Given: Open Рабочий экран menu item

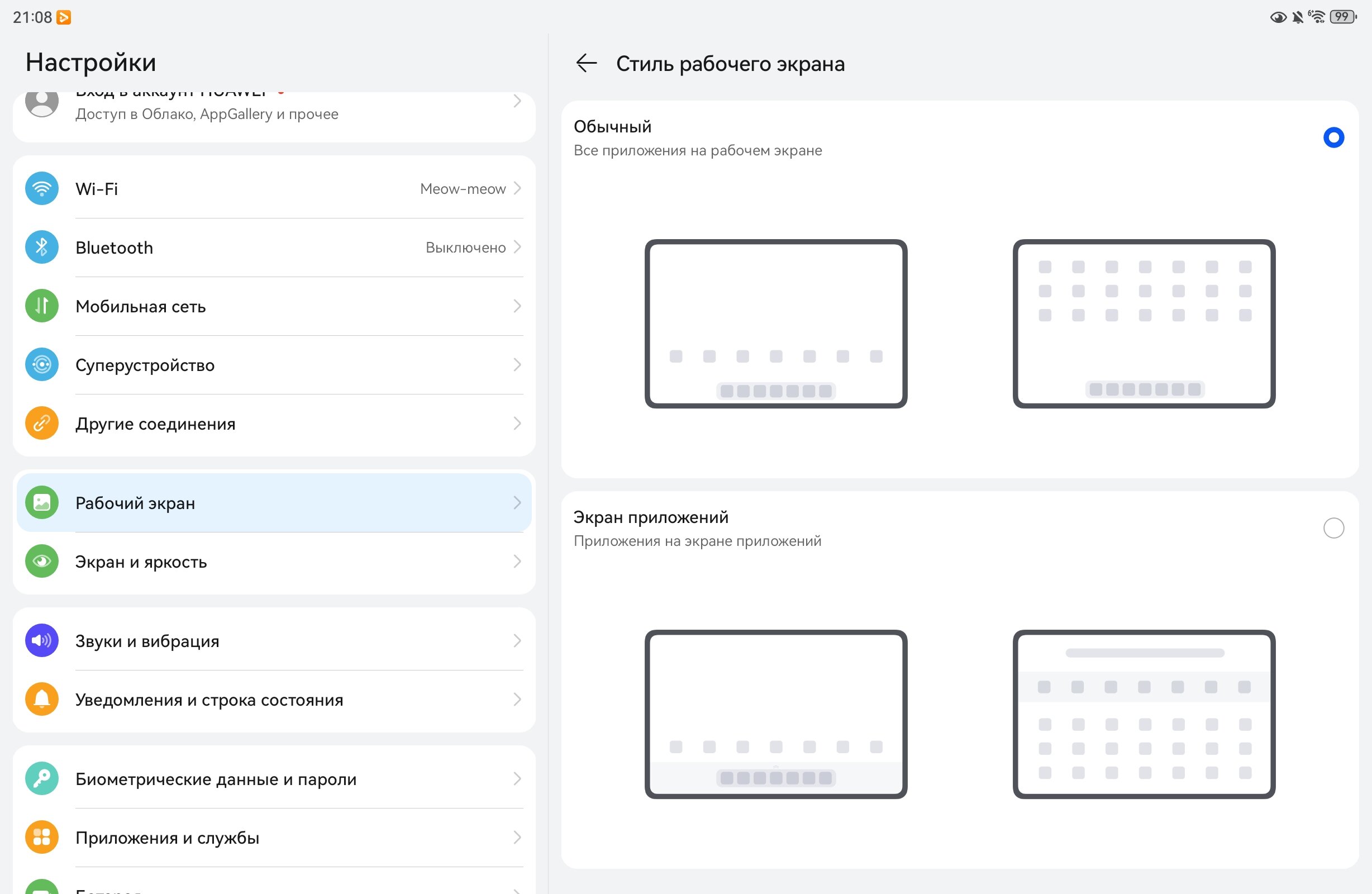Looking at the screenshot, I should 274,503.
